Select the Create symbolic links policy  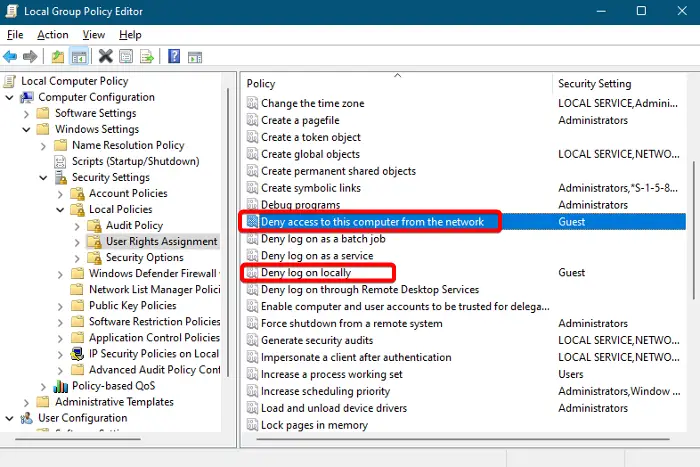click(311, 188)
